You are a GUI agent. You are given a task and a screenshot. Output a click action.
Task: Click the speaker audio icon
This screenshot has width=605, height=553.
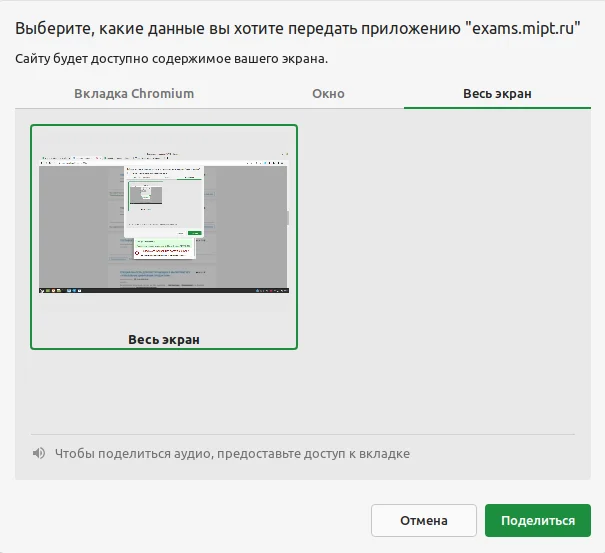(x=39, y=453)
